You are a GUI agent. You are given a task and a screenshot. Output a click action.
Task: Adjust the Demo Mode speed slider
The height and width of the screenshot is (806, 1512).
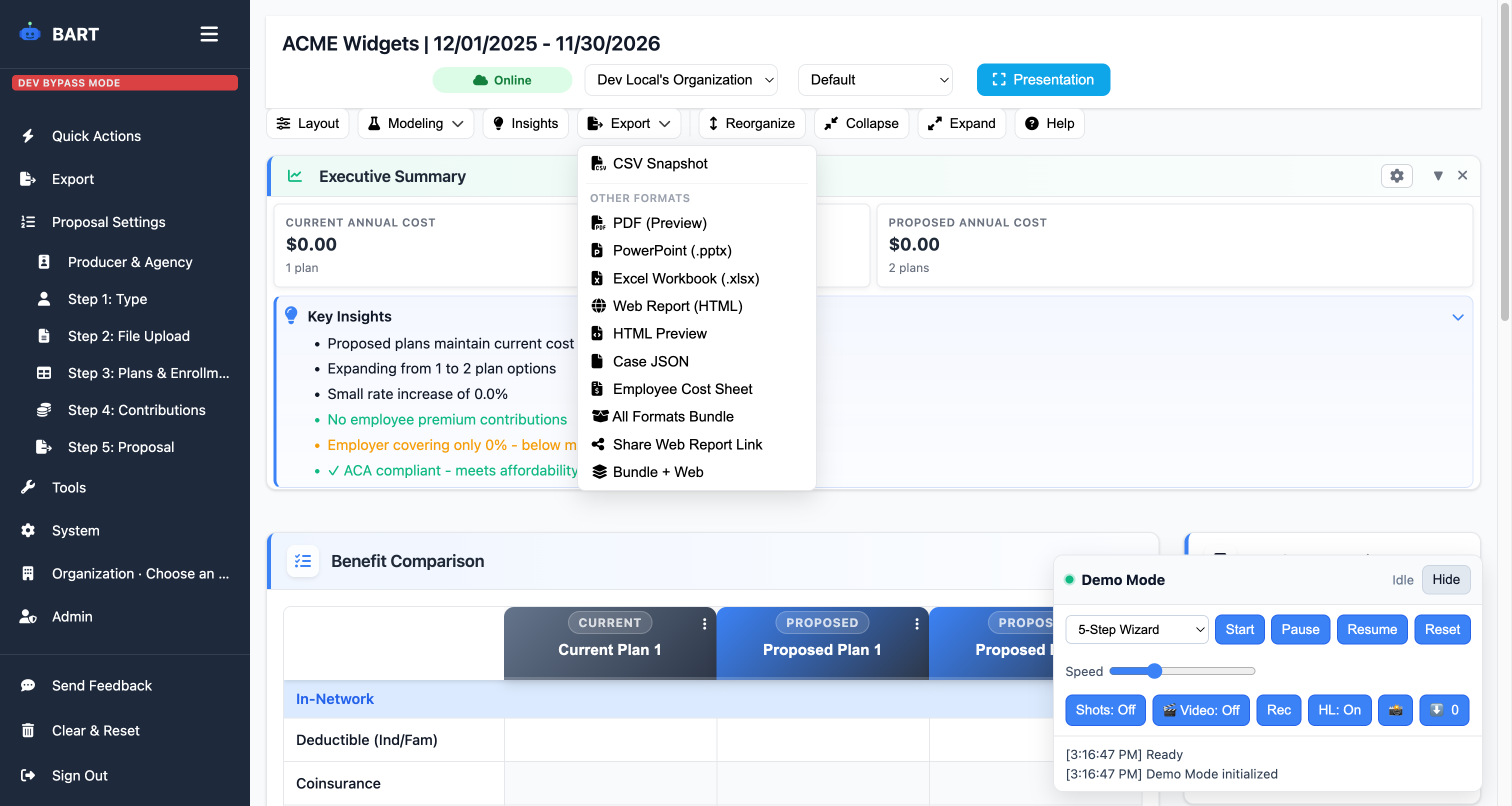pyautogui.click(x=1154, y=671)
